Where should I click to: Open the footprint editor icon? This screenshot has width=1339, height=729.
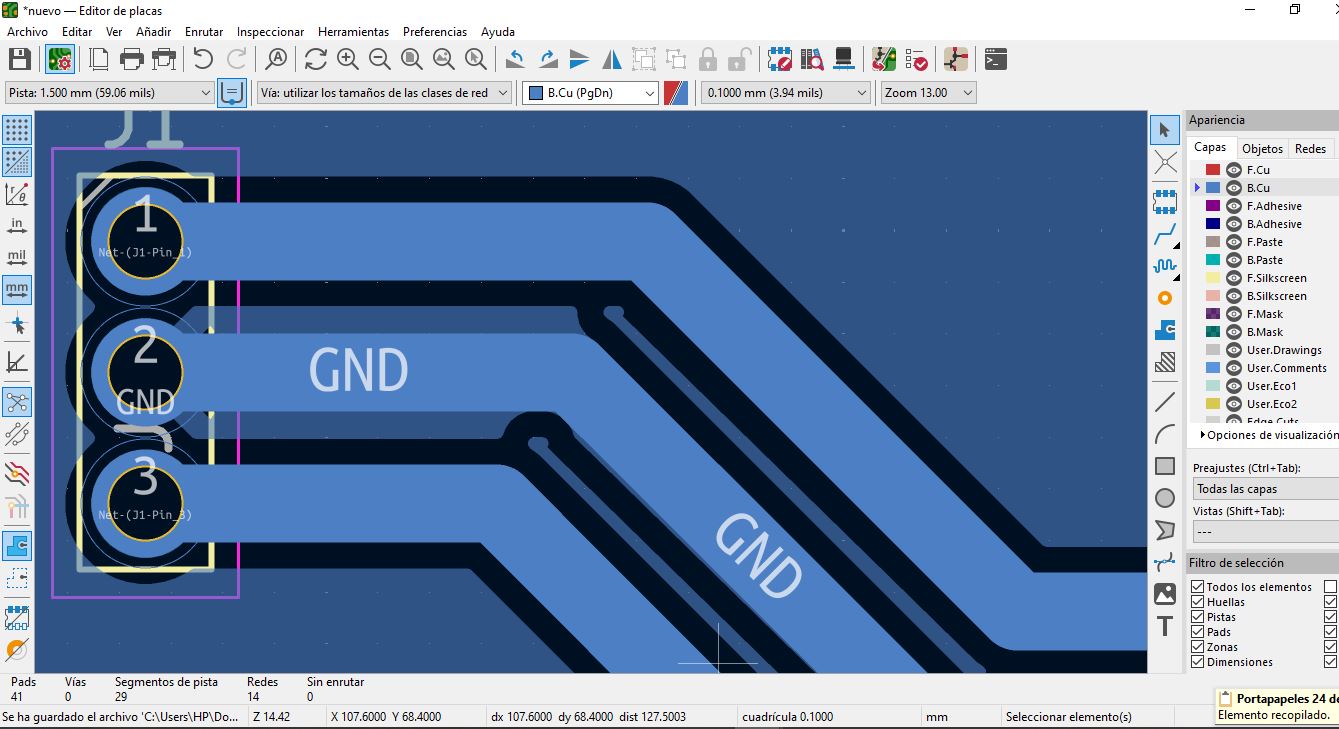780,59
